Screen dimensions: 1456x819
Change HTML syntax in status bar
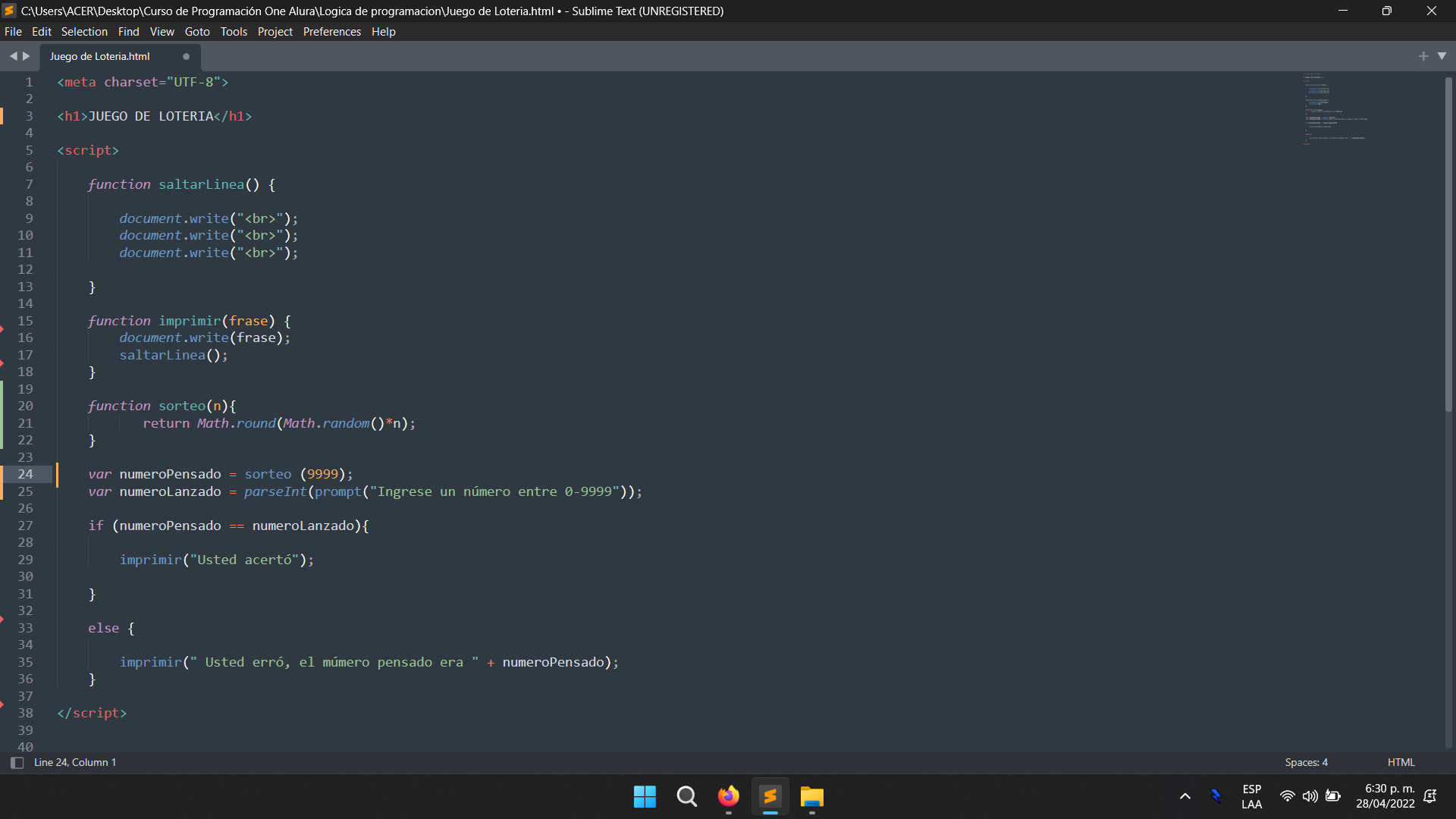[x=1401, y=763]
